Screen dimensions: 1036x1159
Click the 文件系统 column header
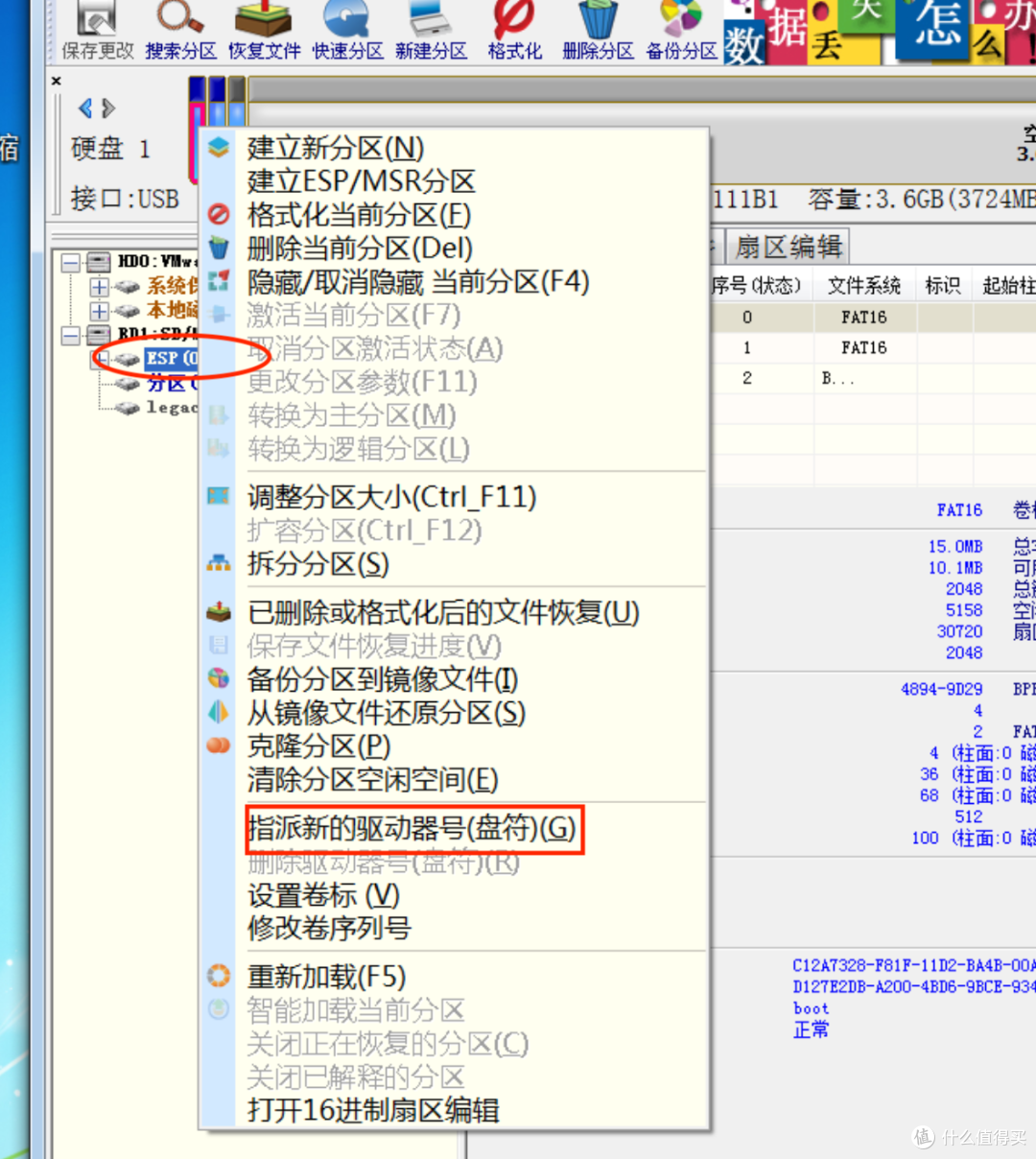(x=864, y=285)
